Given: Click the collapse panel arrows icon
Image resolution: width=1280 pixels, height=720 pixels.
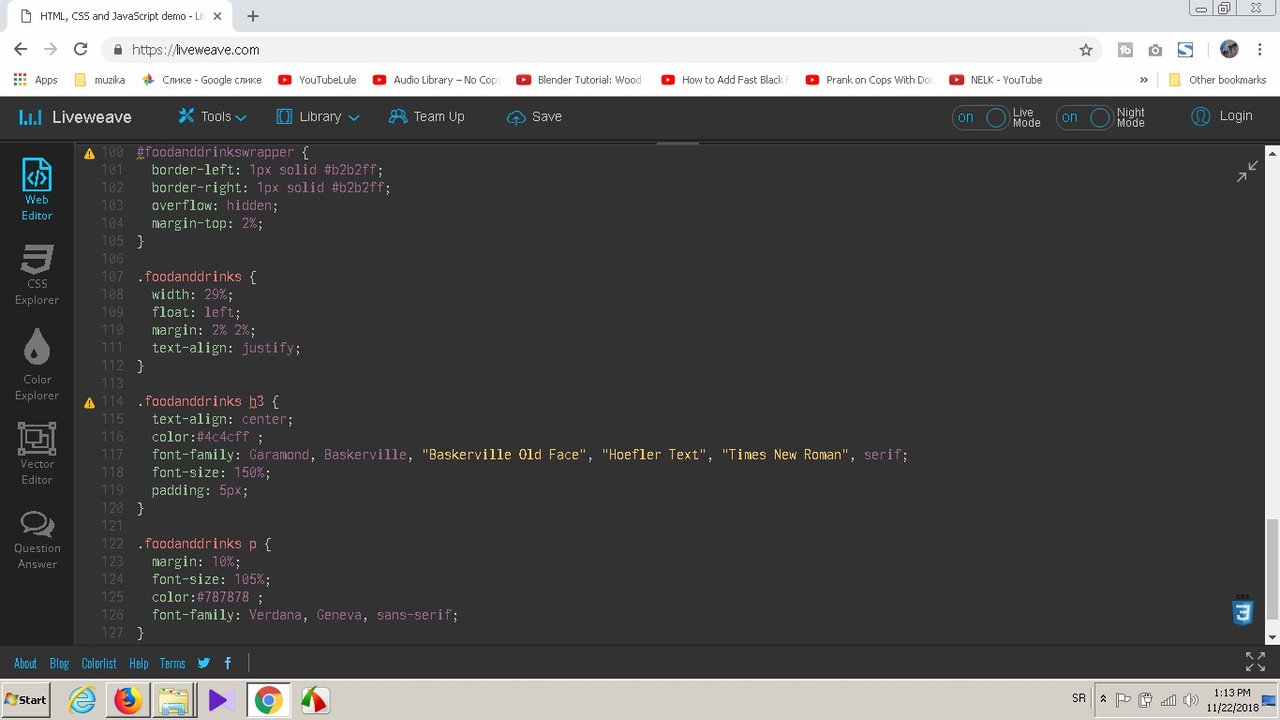Looking at the screenshot, I should [1247, 171].
